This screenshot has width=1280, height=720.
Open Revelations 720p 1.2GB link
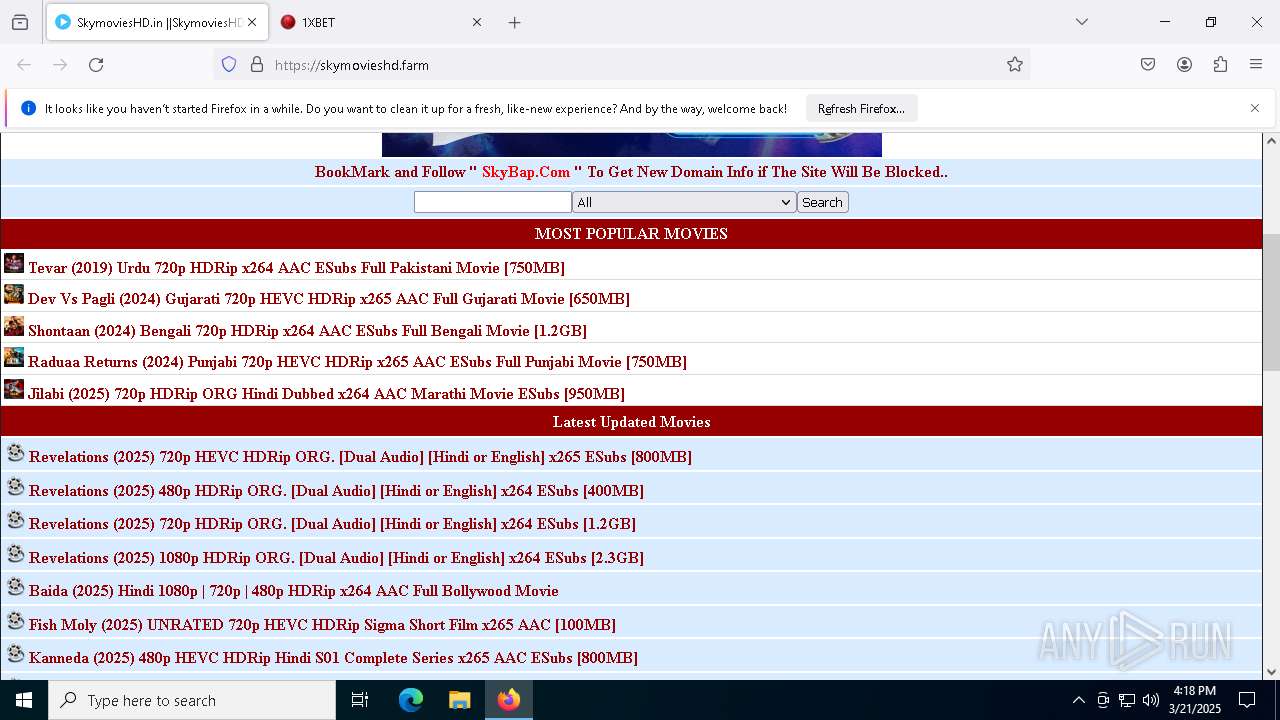click(332, 524)
